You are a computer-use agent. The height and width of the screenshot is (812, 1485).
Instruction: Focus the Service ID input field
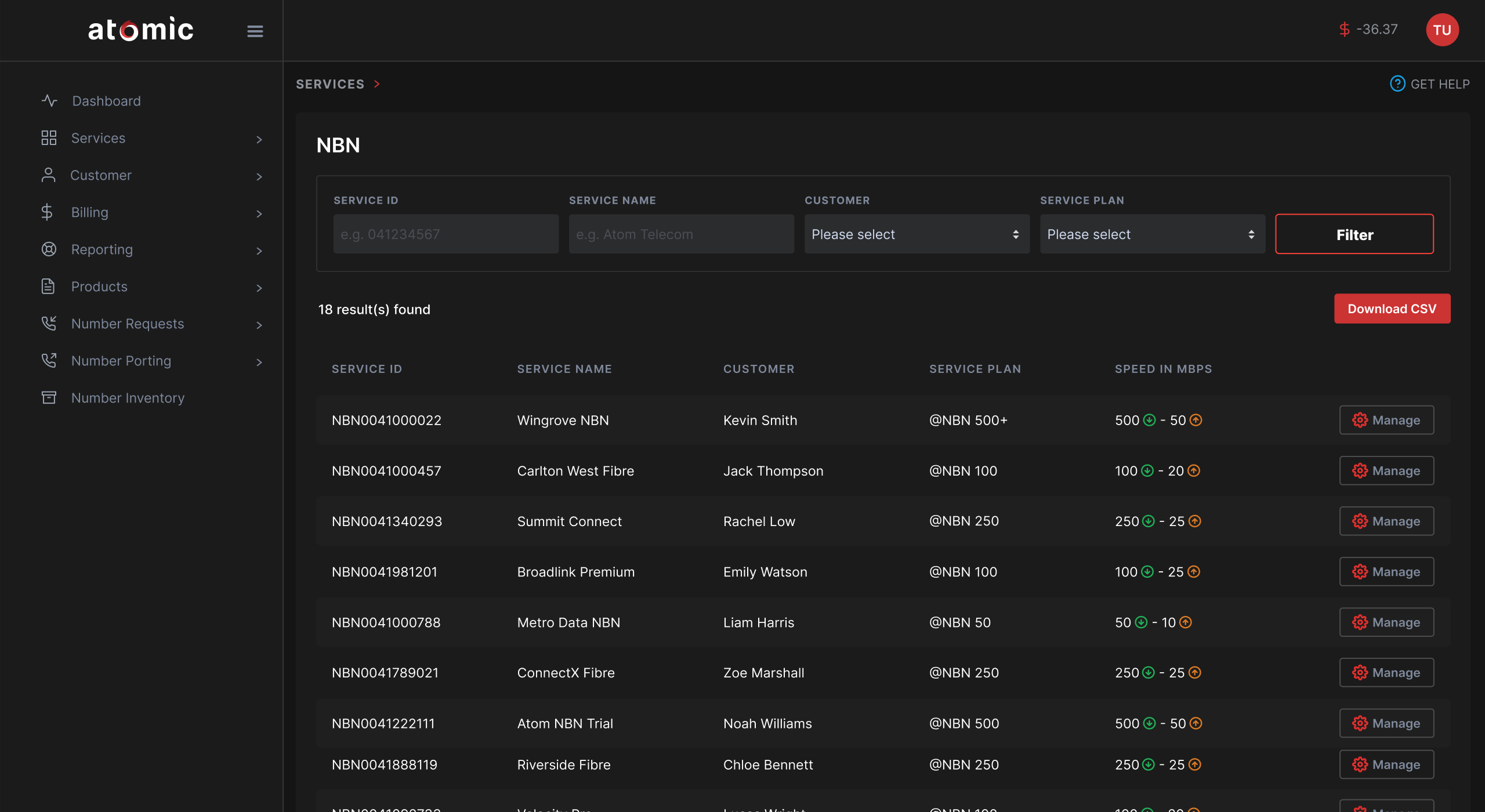[x=445, y=234]
